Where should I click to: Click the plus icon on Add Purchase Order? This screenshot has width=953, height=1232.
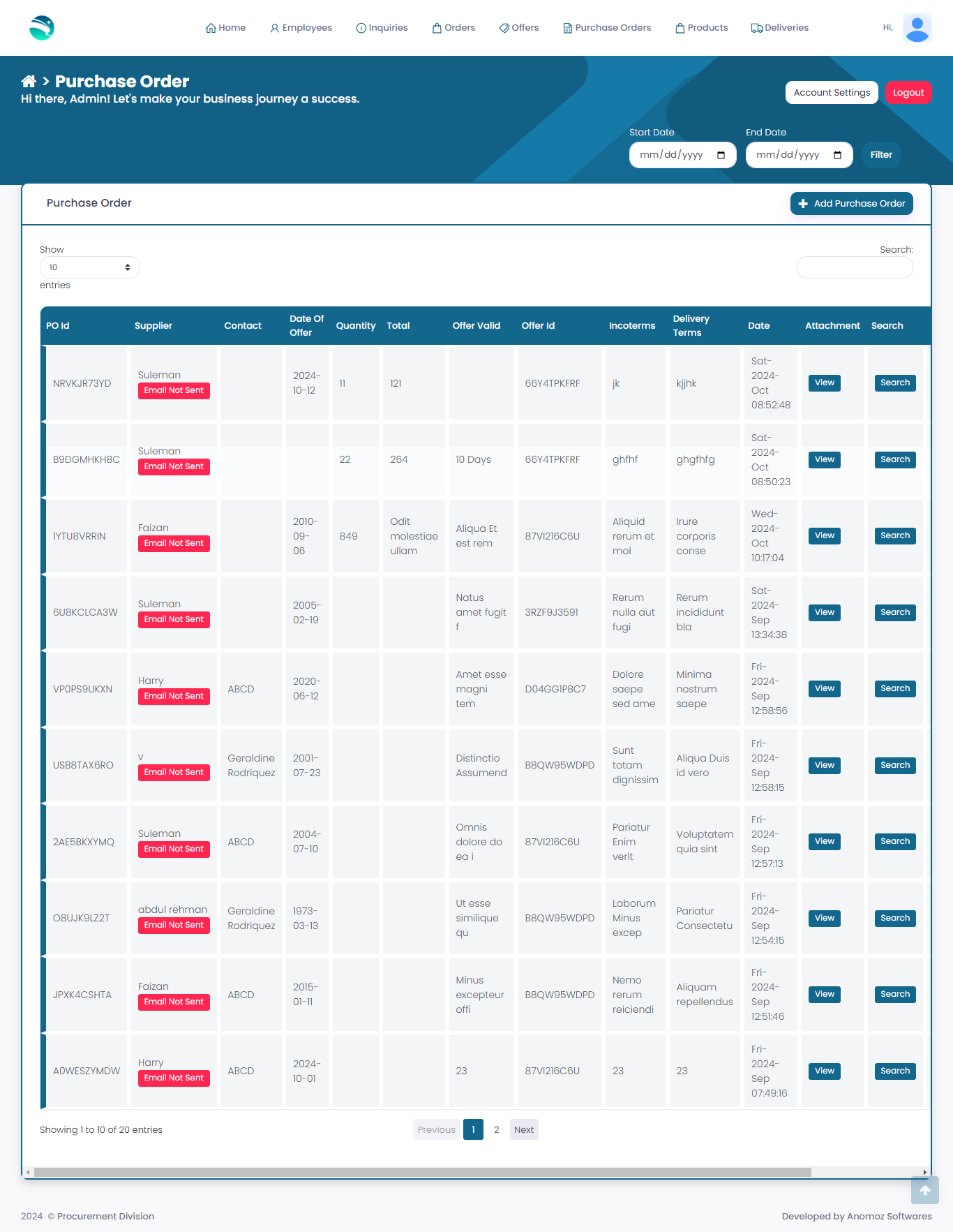pyautogui.click(x=803, y=204)
